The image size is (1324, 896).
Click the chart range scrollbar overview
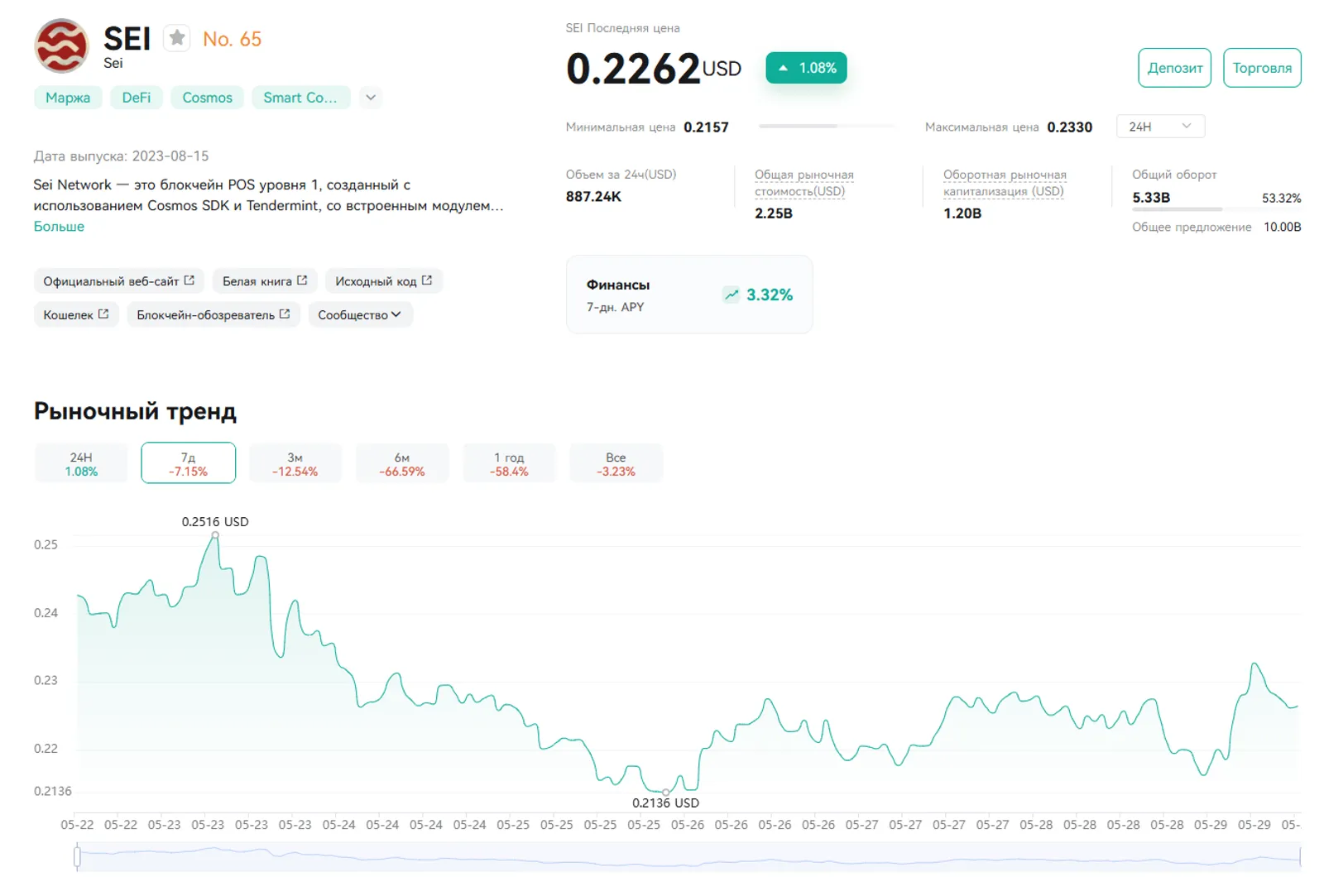pos(688,857)
